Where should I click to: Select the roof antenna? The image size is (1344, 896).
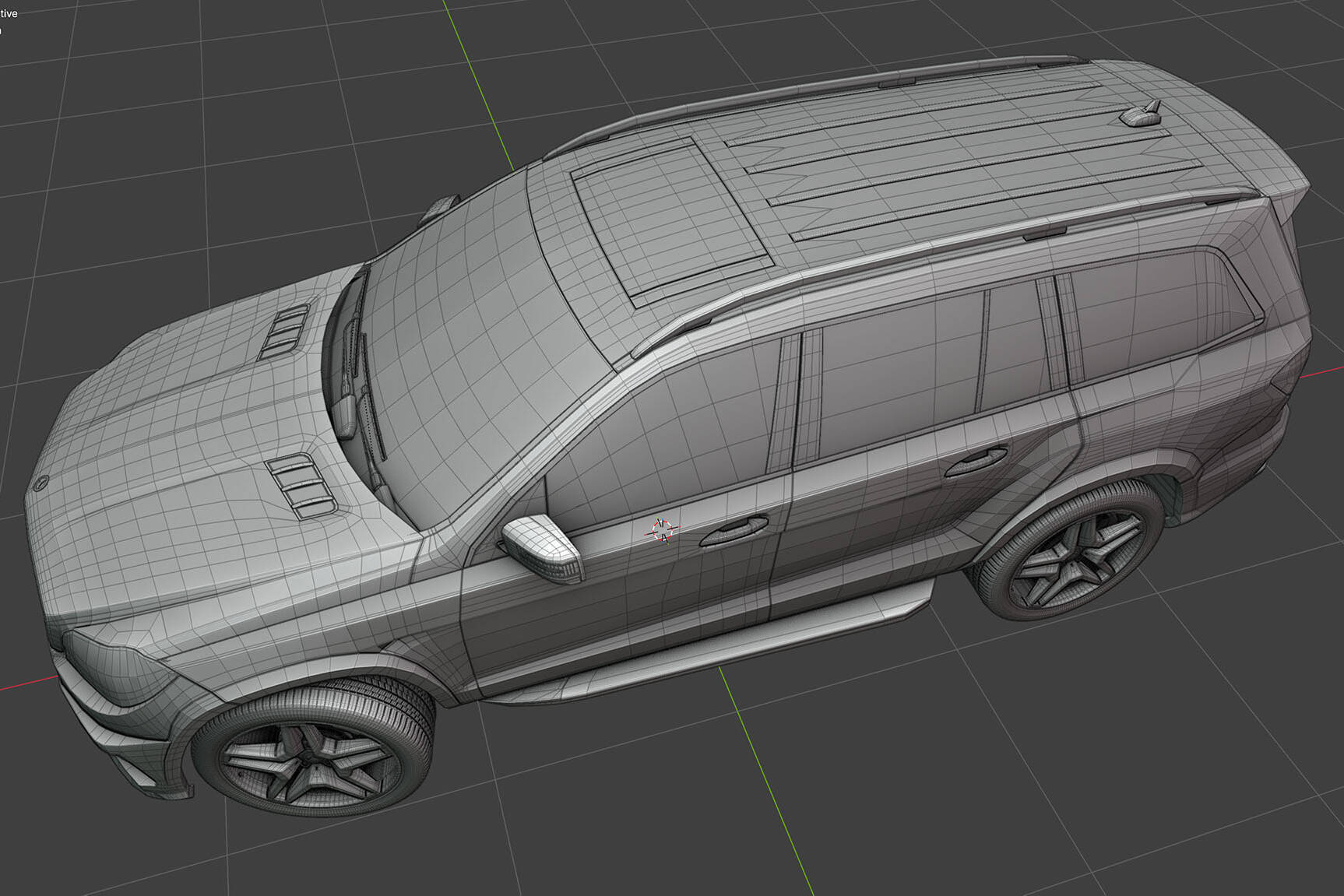(x=1142, y=114)
